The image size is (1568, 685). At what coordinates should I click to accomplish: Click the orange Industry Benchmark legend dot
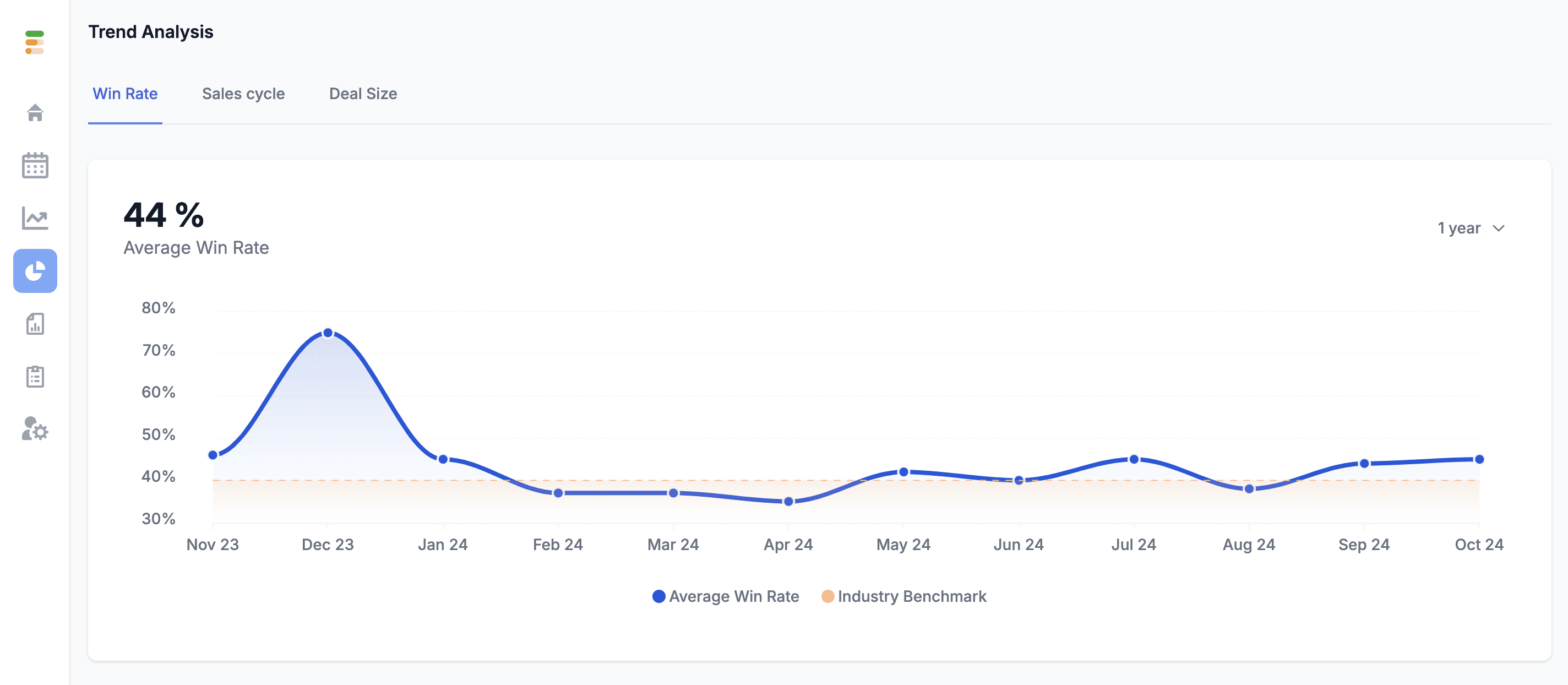(827, 596)
